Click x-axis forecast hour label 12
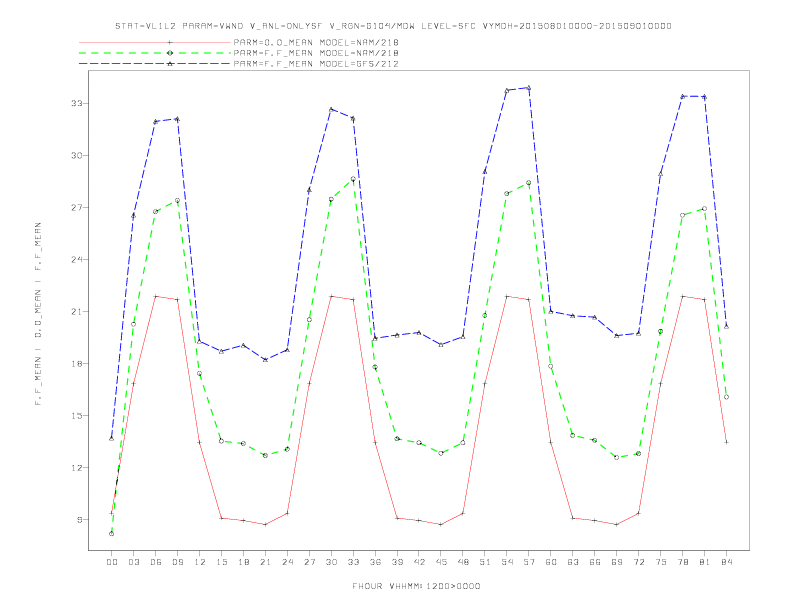Viewport: 792px width, 612px height. click(200, 562)
